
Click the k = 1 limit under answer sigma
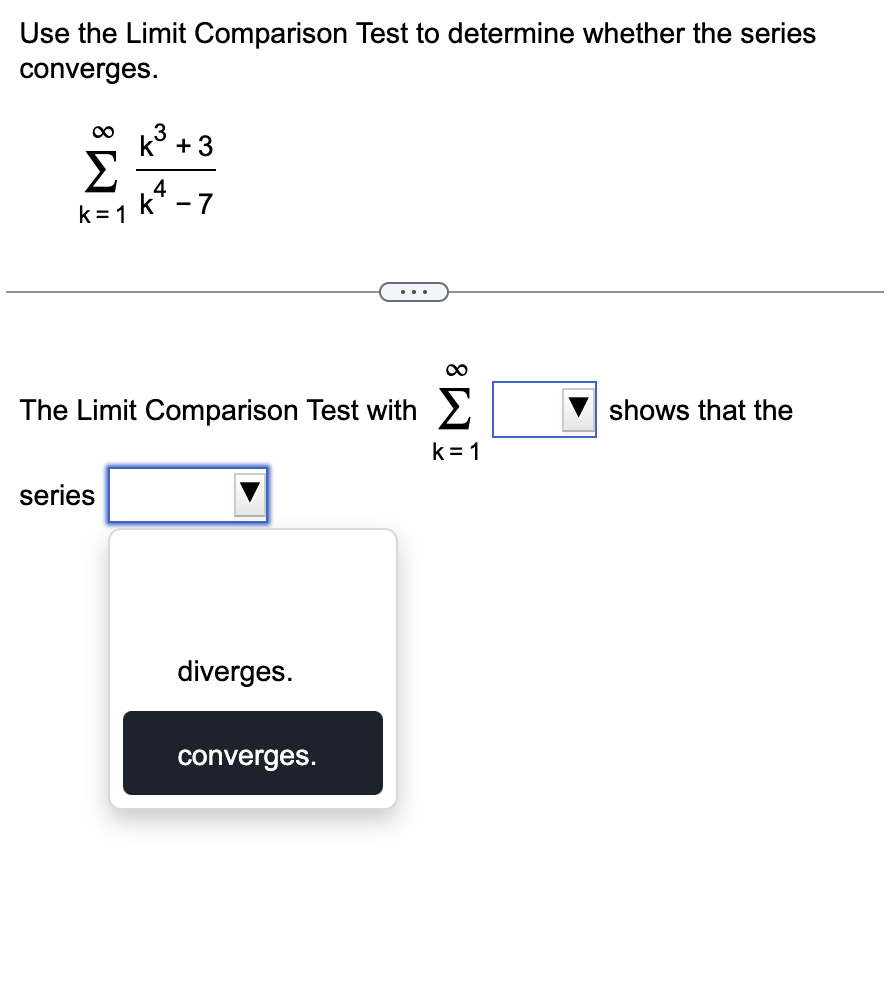[456, 452]
